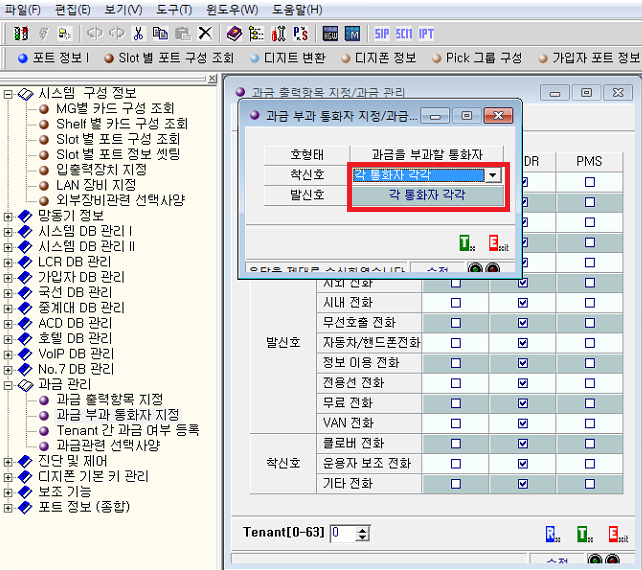The image size is (642, 570).
Task: Open the purple help book icon
Action: tap(234, 33)
